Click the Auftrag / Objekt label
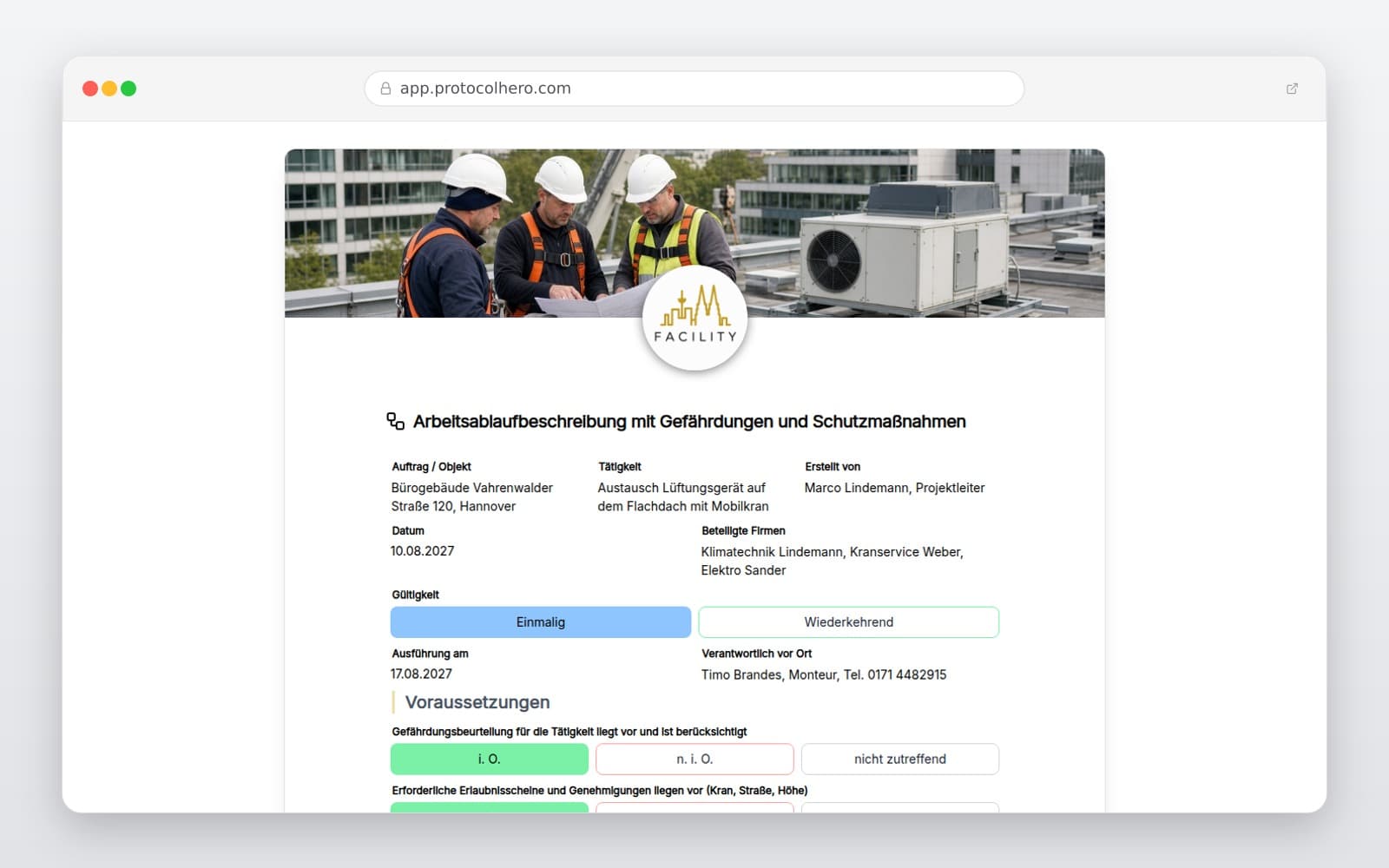This screenshot has width=1389, height=868. pyautogui.click(x=431, y=467)
